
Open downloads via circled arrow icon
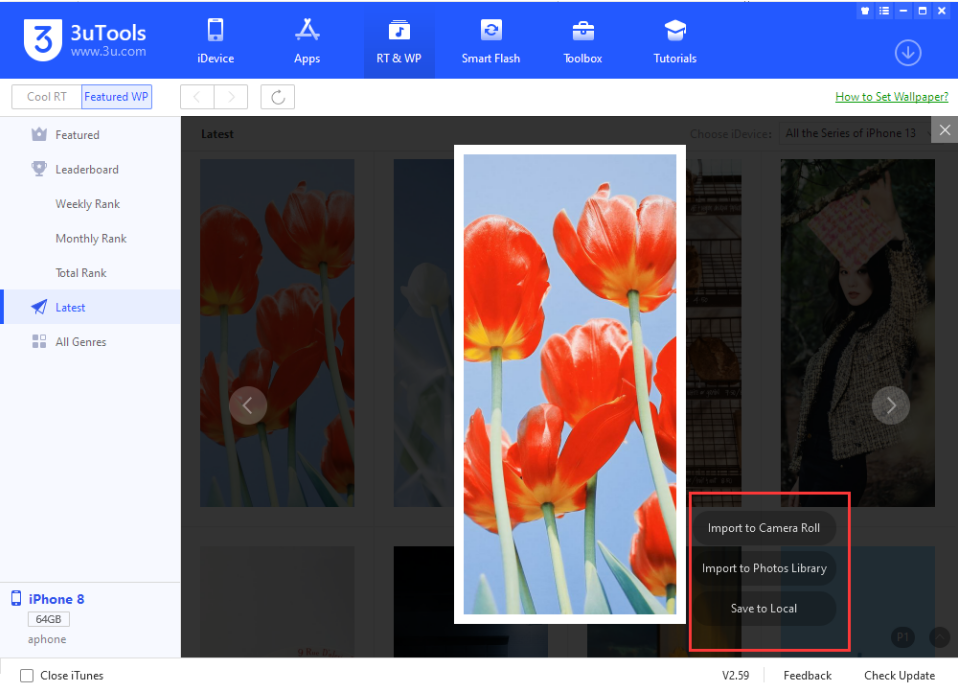907,53
